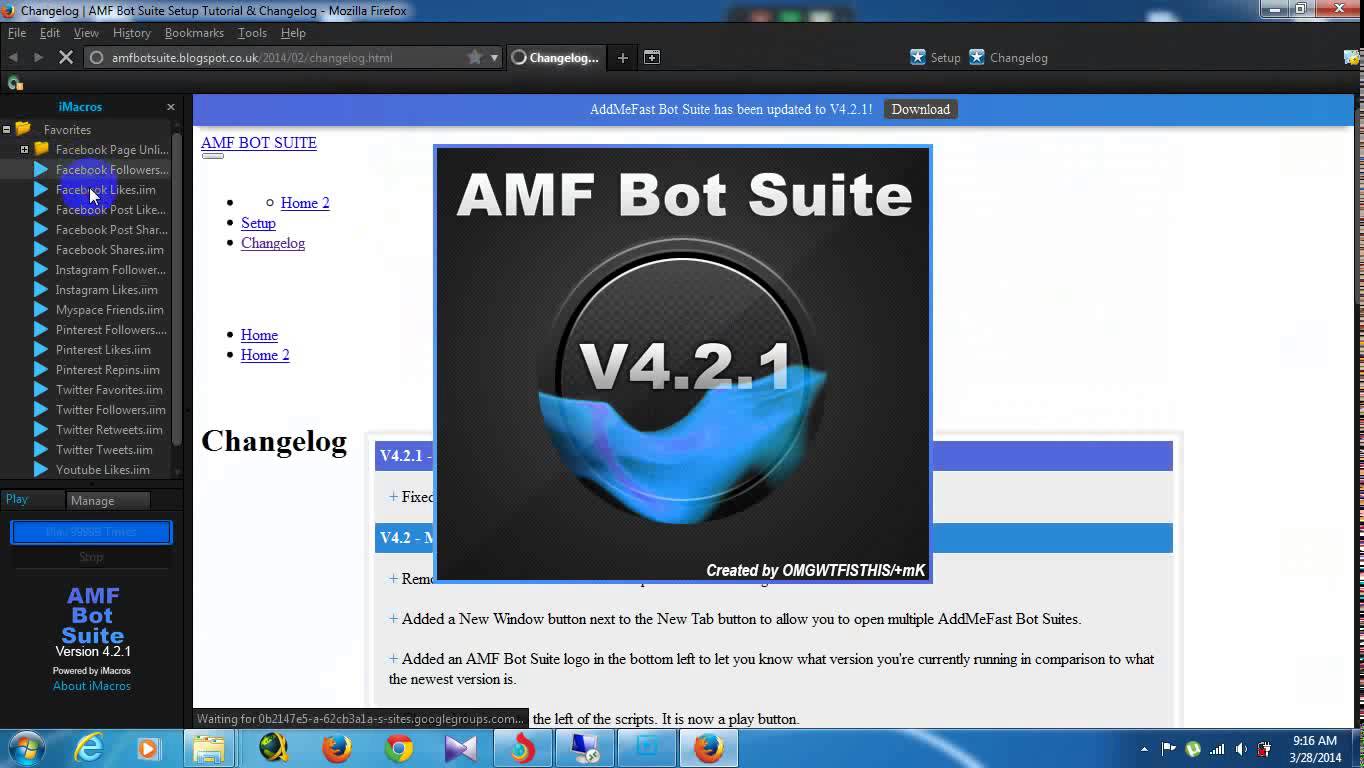
Task: Click play icon beside Twitter Retweets.iim
Action: click(x=41, y=430)
